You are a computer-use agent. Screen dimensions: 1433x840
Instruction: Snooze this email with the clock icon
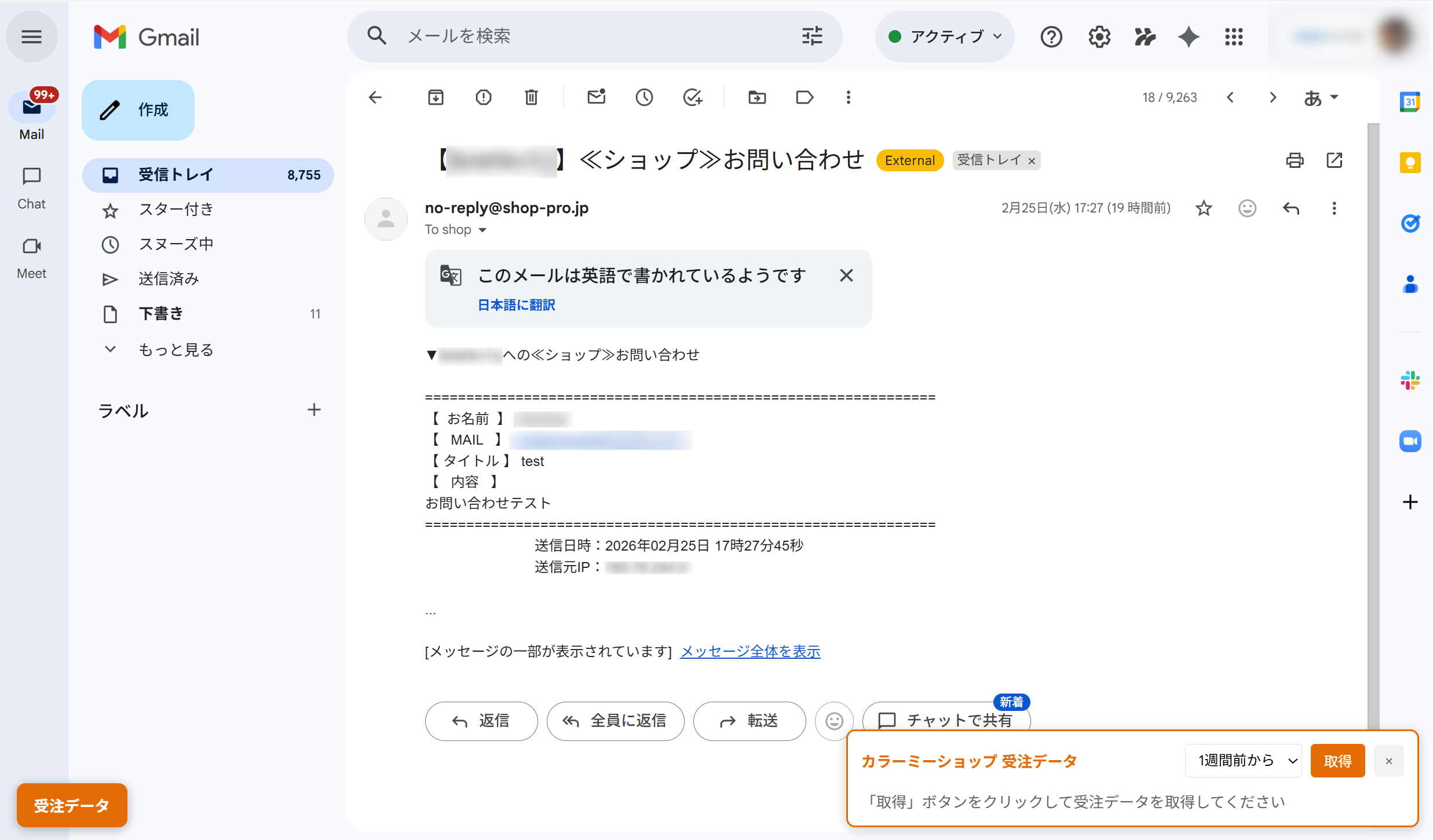click(x=644, y=97)
